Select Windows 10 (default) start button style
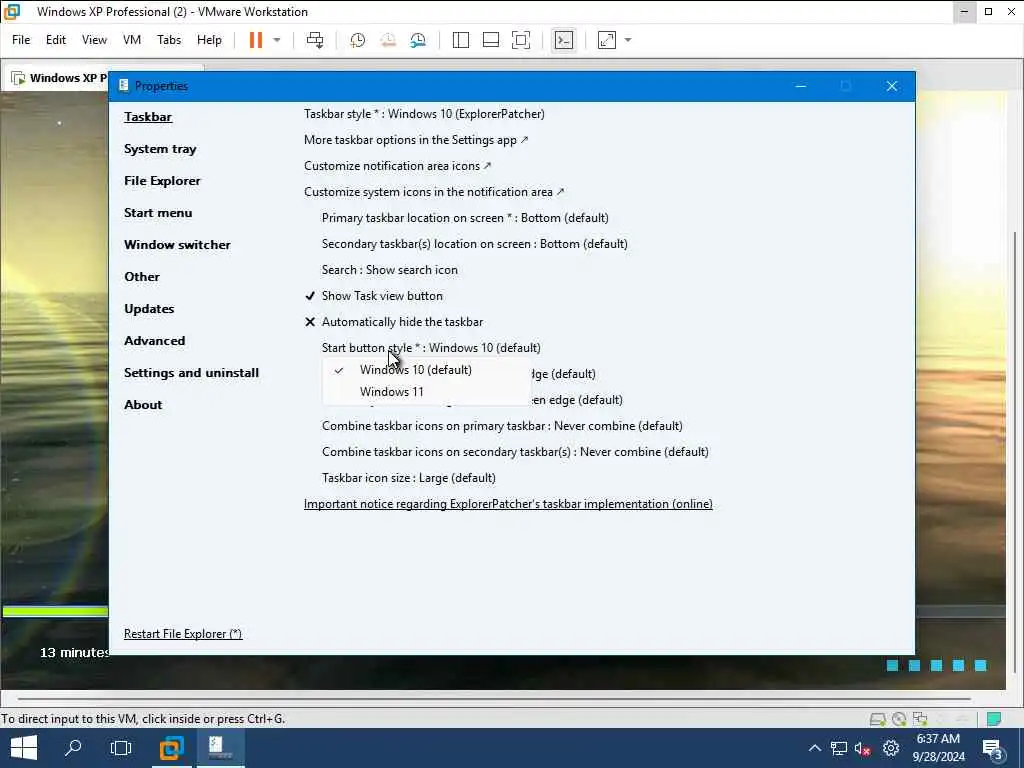Screen dimensions: 1024x768 415,370
